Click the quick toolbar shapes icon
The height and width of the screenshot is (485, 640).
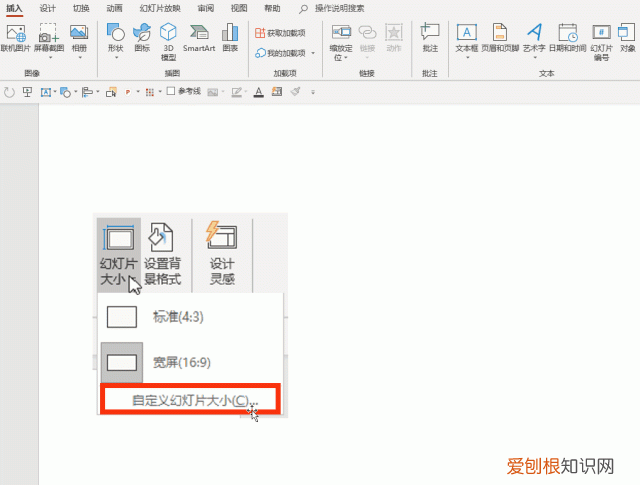[x=65, y=92]
